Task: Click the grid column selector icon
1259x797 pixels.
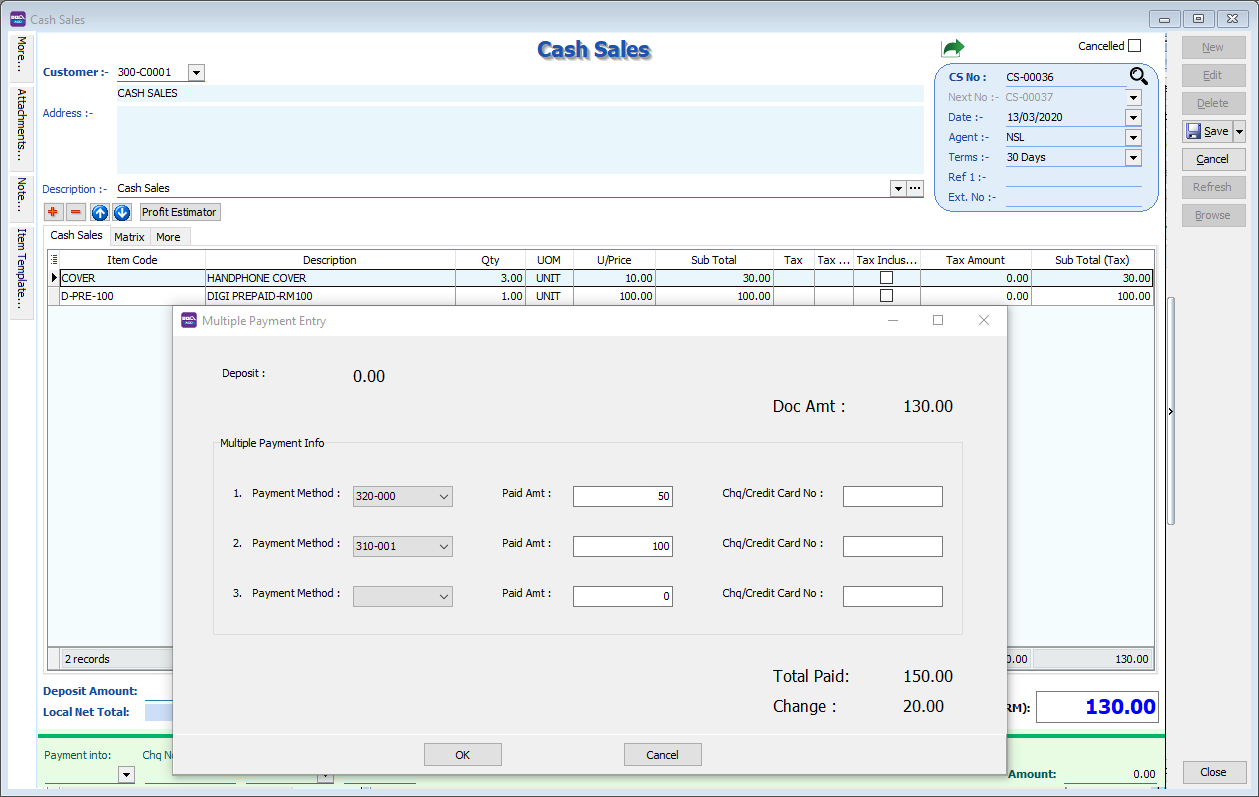Action: click(54, 260)
